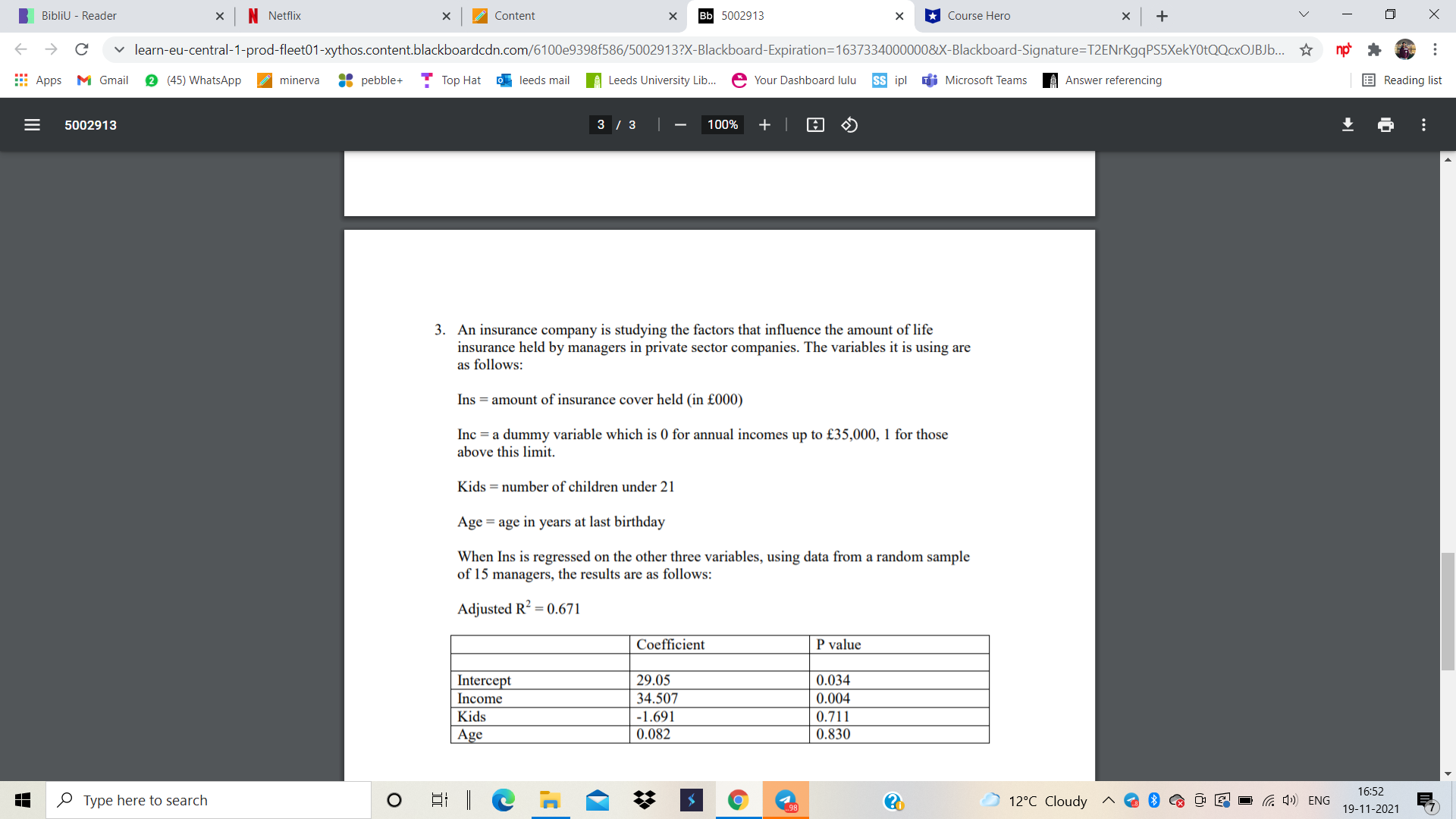This screenshot has height=819, width=1456.
Task: Show hidden system tray icons
Action: [1108, 801]
